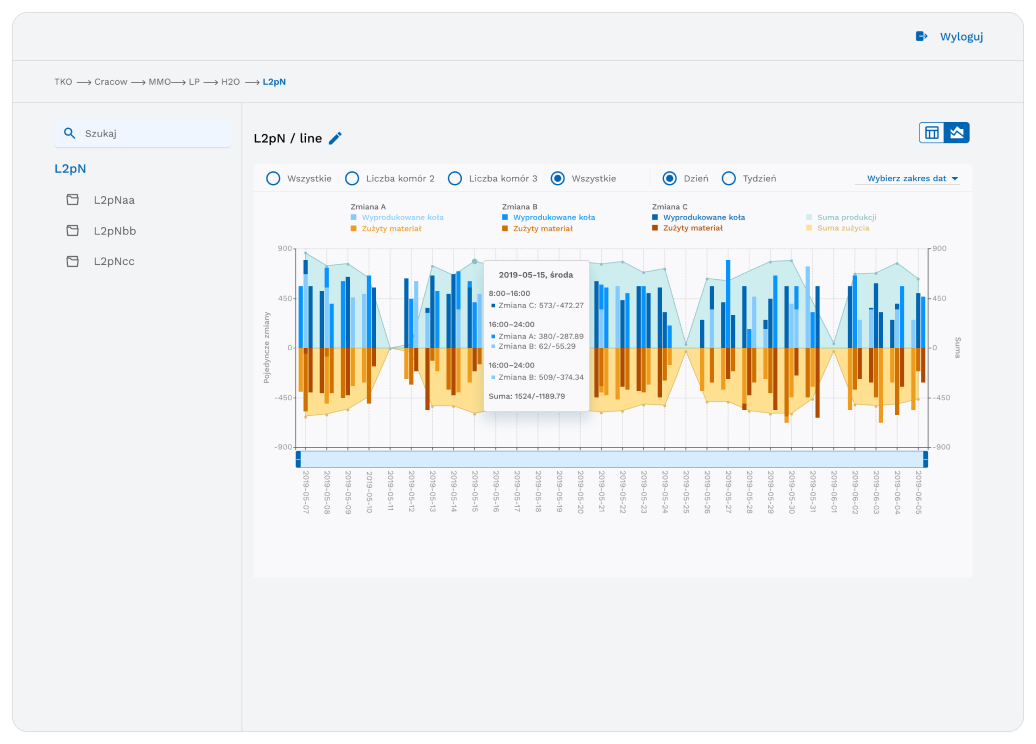
Task: Click the search magnifier icon in Szukaj field
Action: pos(69,132)
